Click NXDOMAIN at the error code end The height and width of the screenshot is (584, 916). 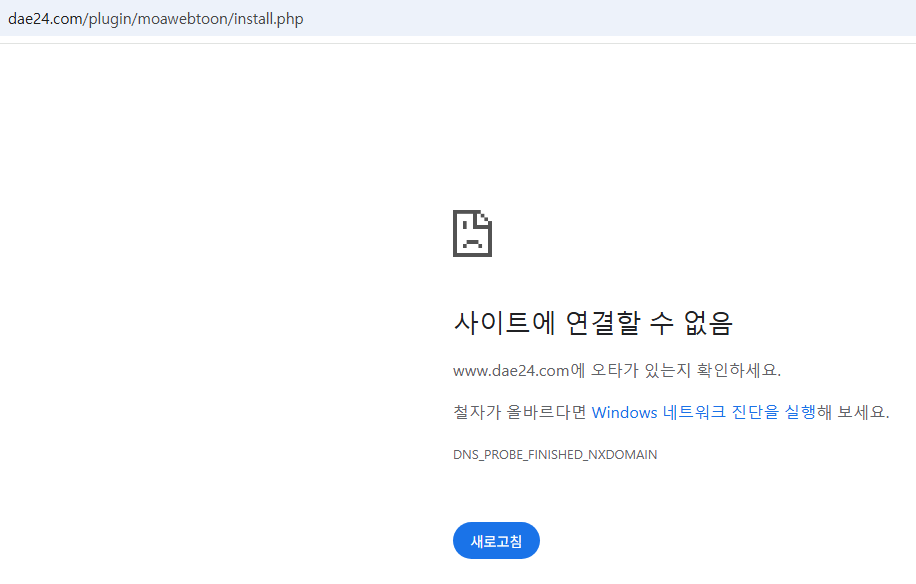[623, 454]
